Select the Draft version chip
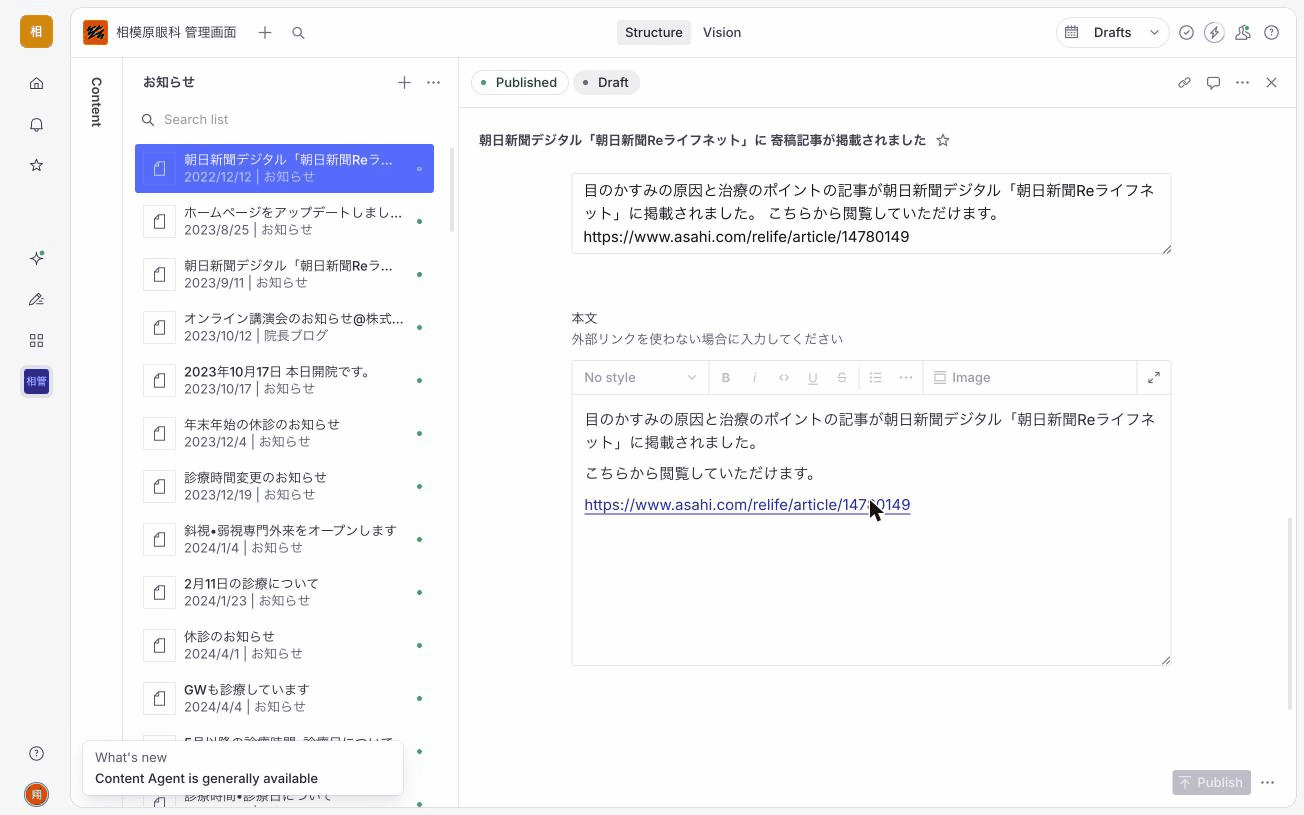 pos(607,82)
